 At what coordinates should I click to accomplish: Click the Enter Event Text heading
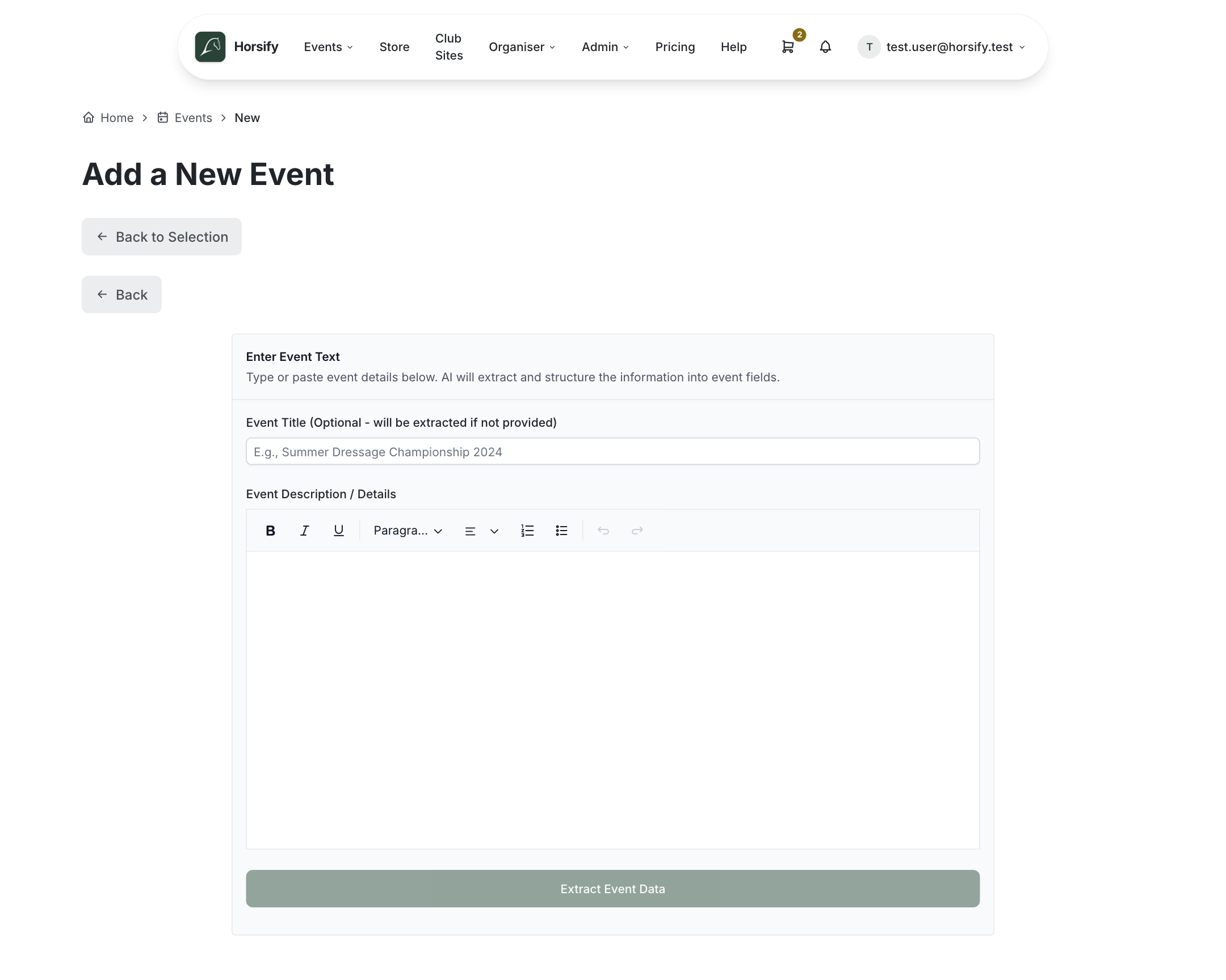(292, 356)
